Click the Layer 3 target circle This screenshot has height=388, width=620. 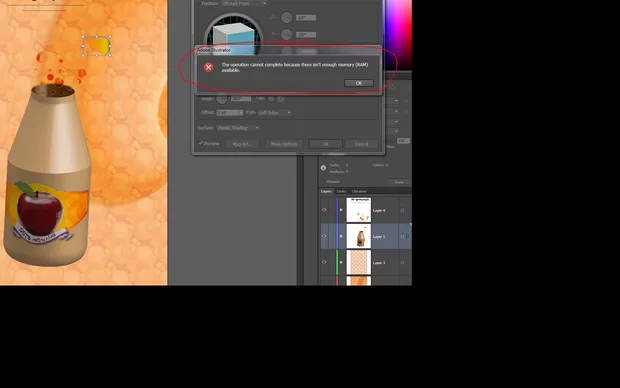[402, 262]
